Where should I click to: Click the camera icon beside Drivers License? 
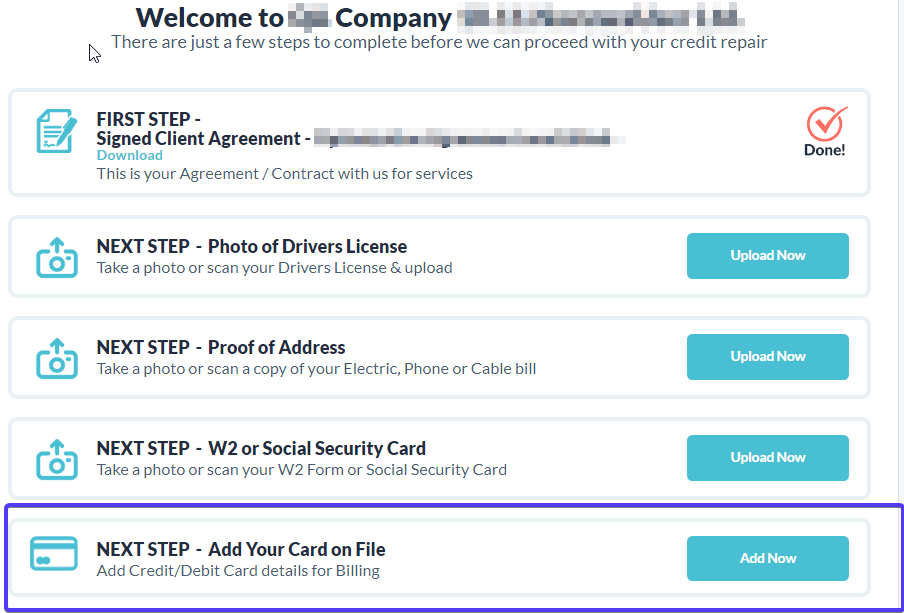[x=56, y=257]
